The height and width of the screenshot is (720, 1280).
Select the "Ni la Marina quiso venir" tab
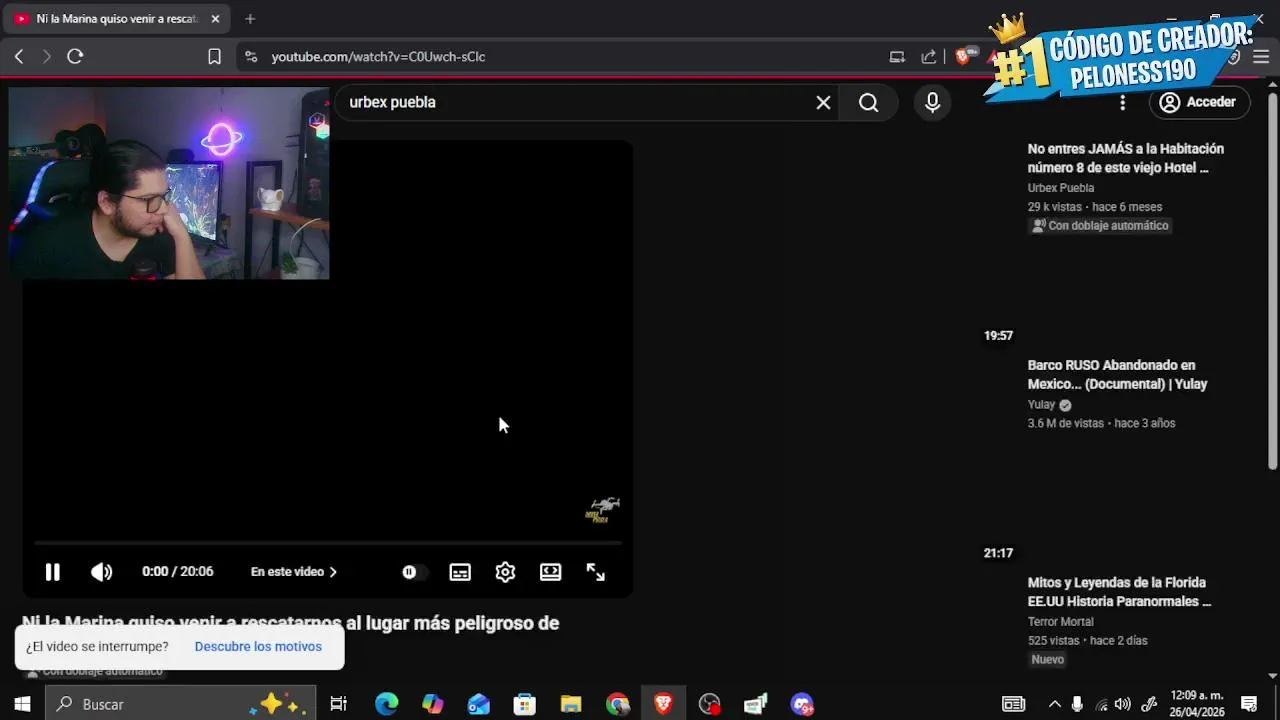tap(116, 19)
